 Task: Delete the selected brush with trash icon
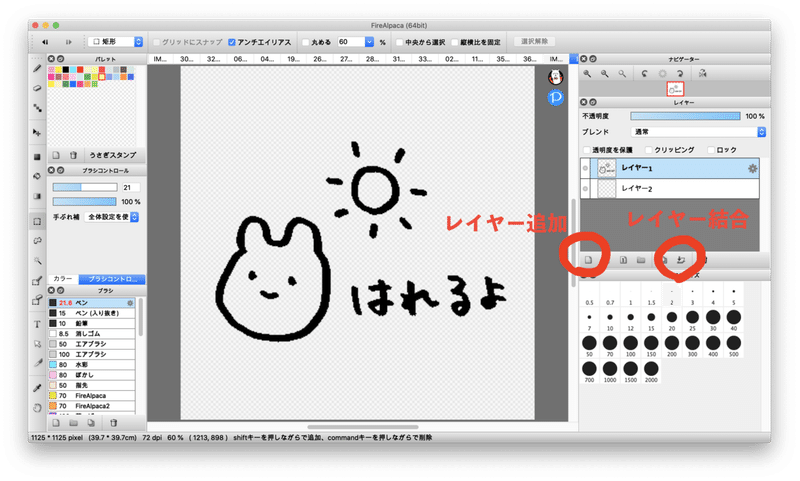coord(113,423)
